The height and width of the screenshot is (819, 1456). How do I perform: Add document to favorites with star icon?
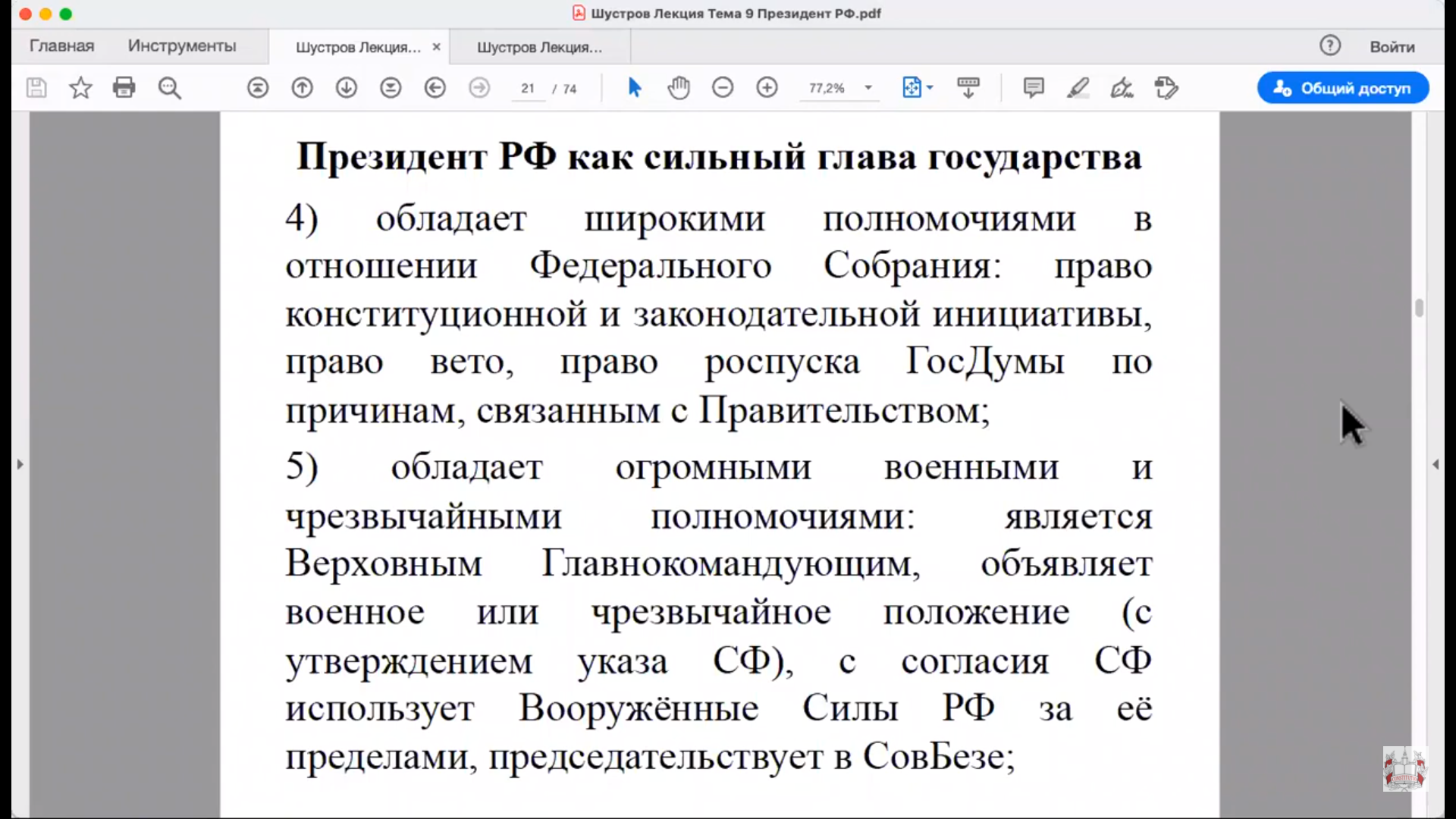[x=80, y=88]
